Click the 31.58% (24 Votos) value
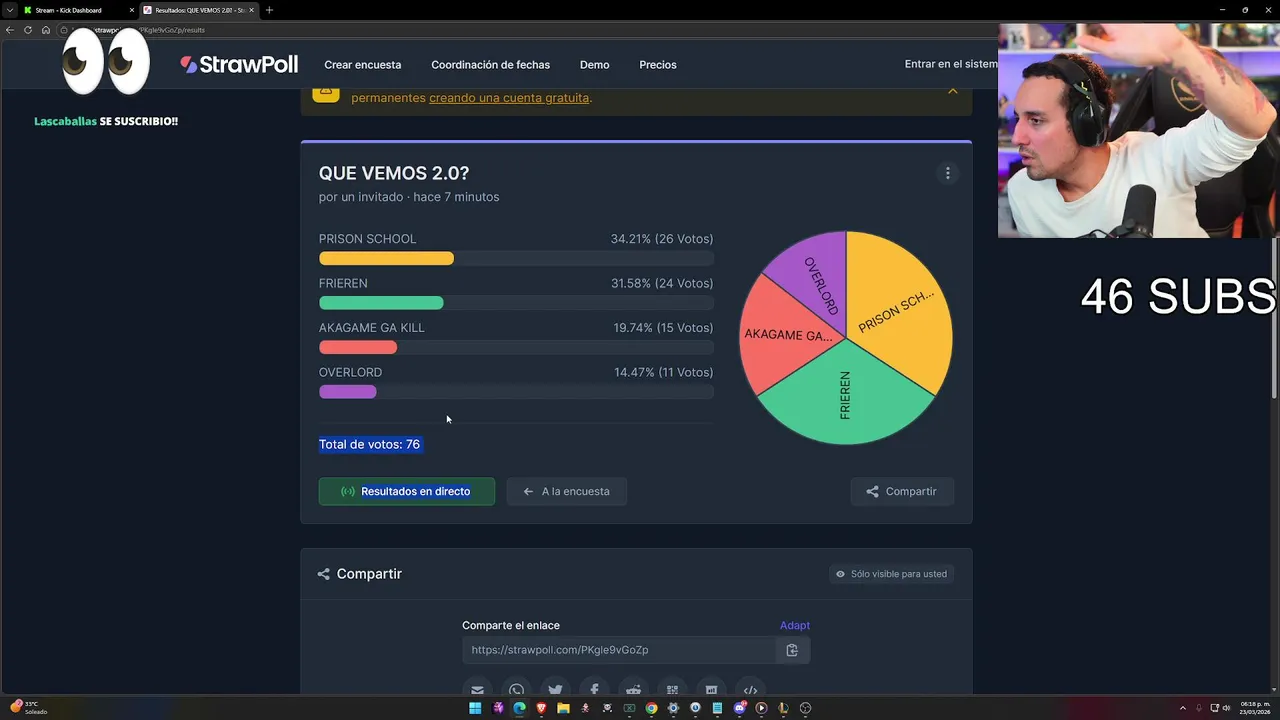1280x720 pixels. (x=662, y=283)
